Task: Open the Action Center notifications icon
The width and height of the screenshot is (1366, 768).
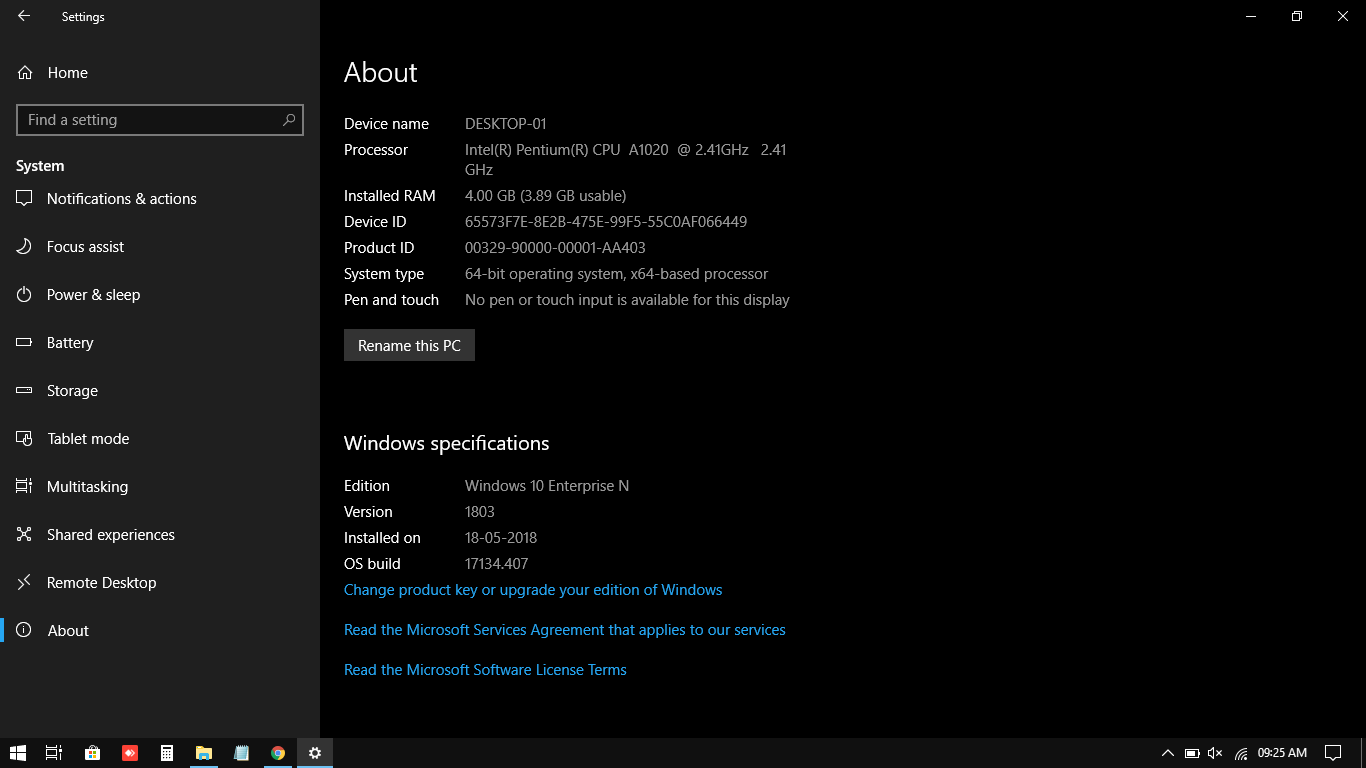Action: [x=1333, y=753]
